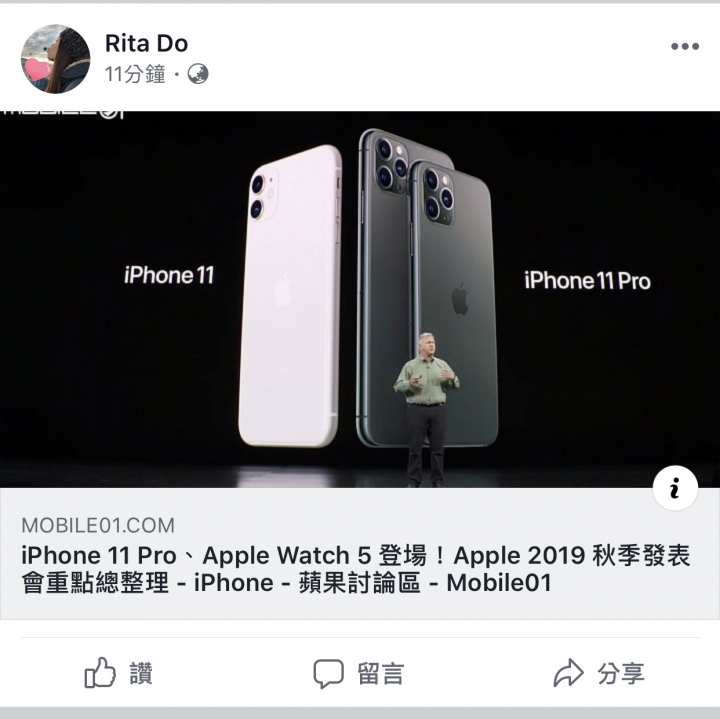Tap the Mobile01 logo watermark on image
The height and width of the screenshot is (719, 720).
(x=62, y=114)
